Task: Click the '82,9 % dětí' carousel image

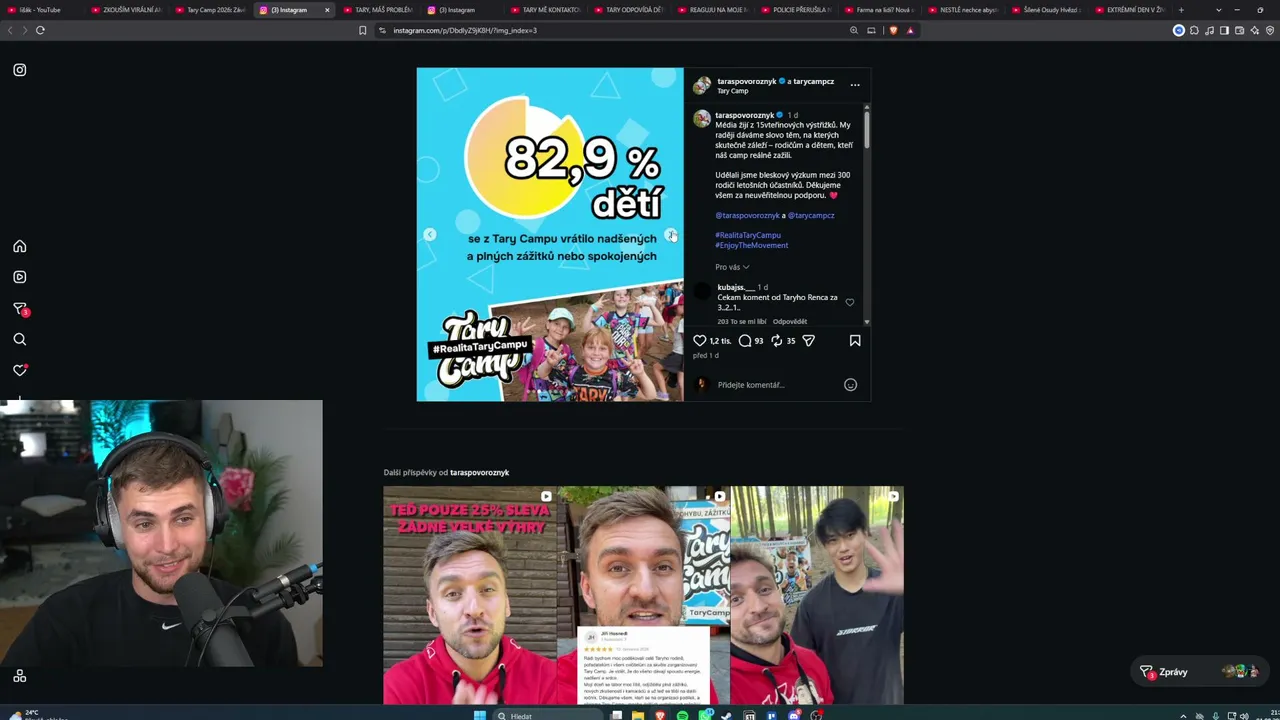Action: [x=550, y=234]
